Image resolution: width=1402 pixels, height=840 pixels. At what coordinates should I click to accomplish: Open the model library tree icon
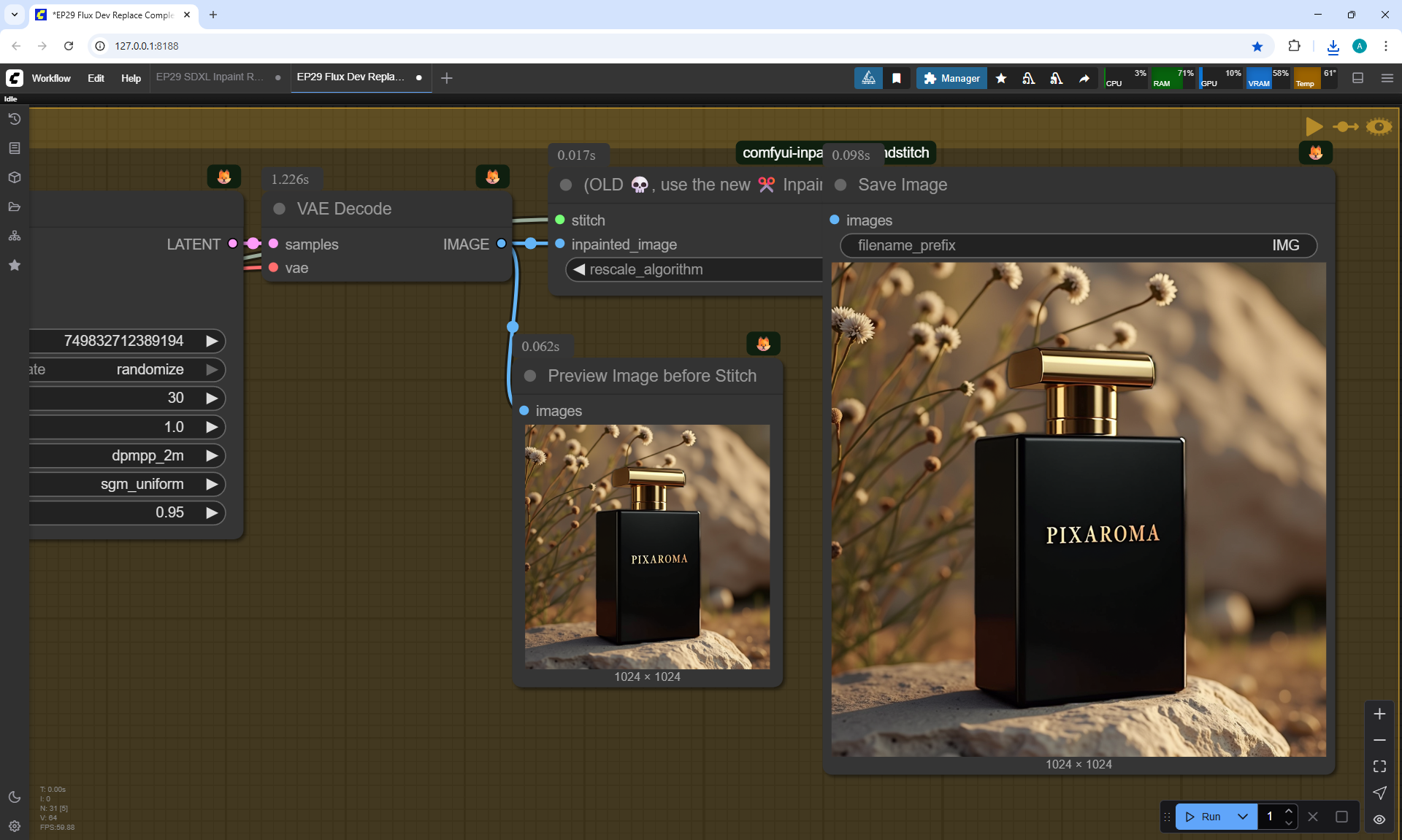pyautogui.click(x=14, y=236)
